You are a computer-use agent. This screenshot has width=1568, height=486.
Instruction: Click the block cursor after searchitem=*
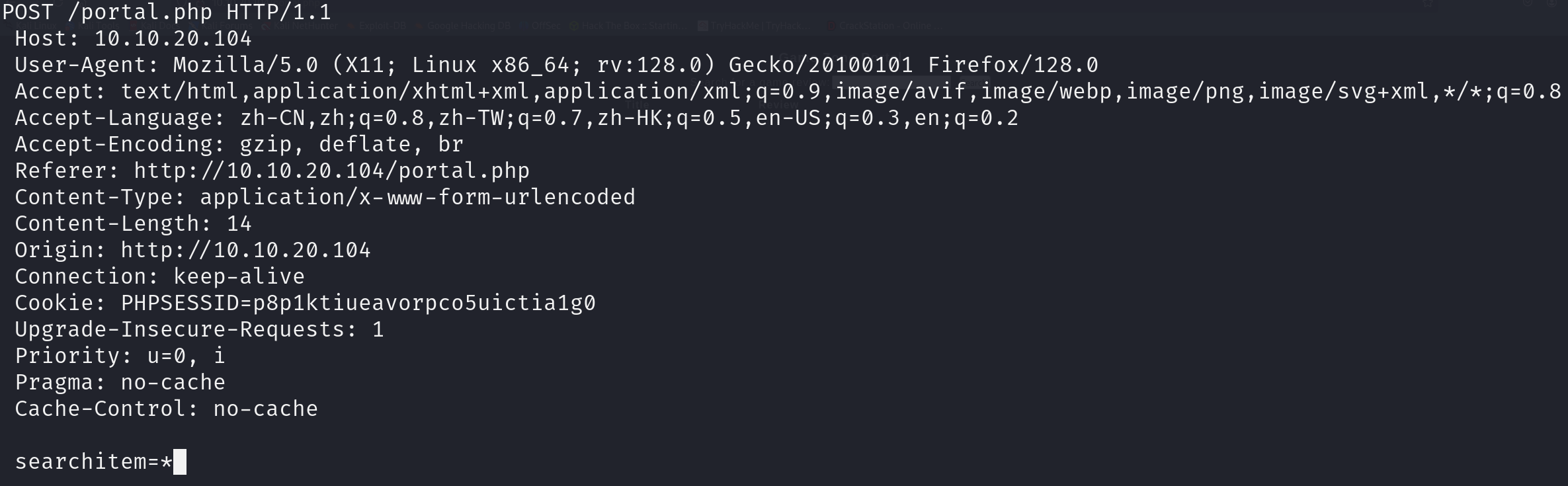coord(179,462)
